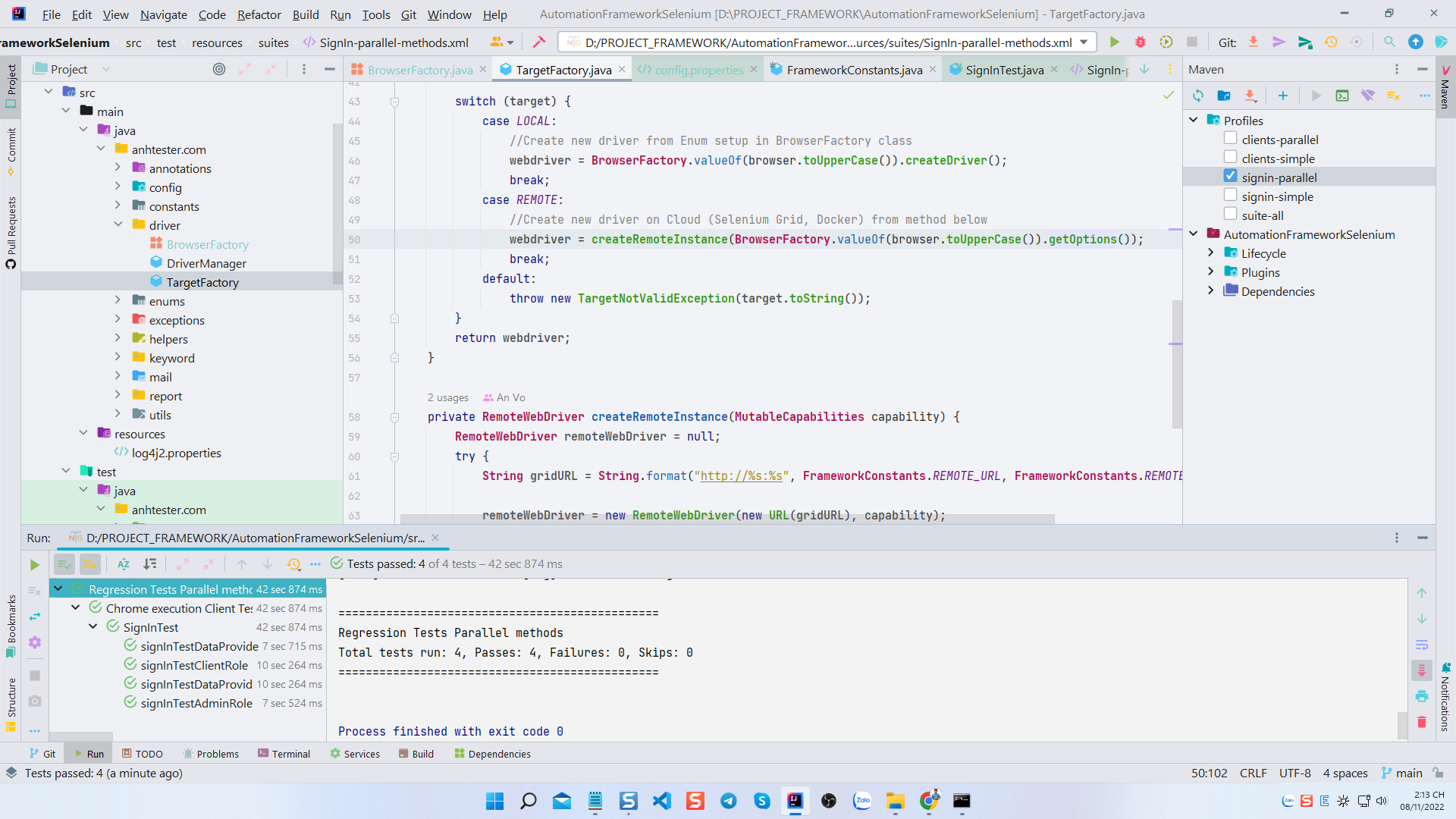
Task: Toggle show passed tests filter
Action: coord(64,564)
